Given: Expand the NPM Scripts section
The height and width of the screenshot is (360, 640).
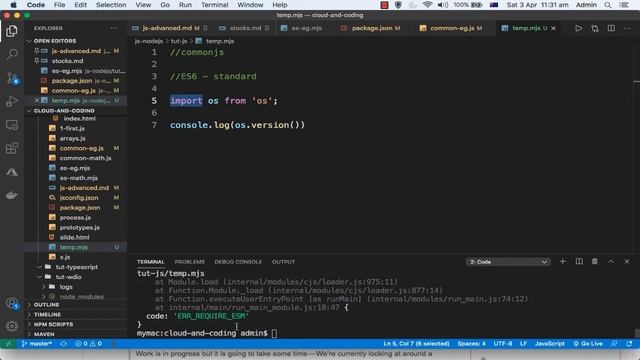Looking at the screenshot, I should click(x=53, y=324).
